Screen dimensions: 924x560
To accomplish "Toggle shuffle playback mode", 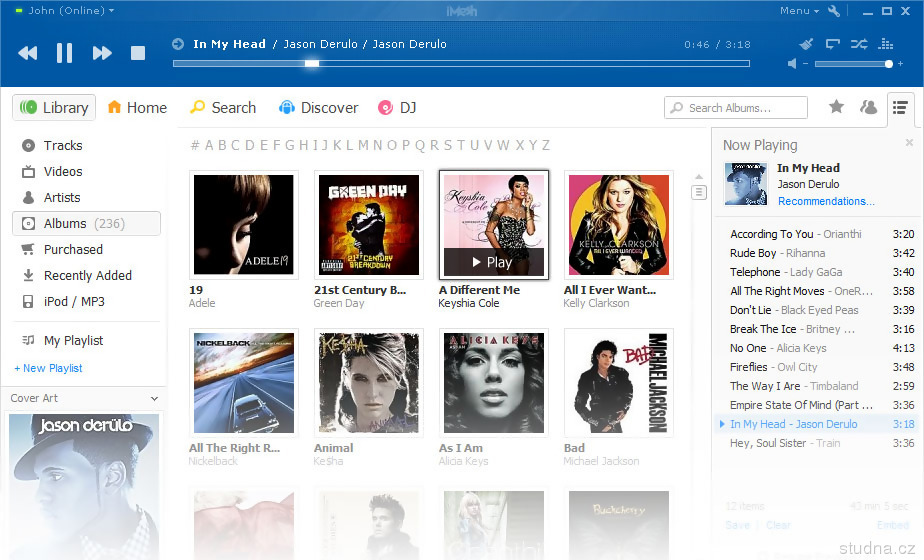I will coord(859,44).
